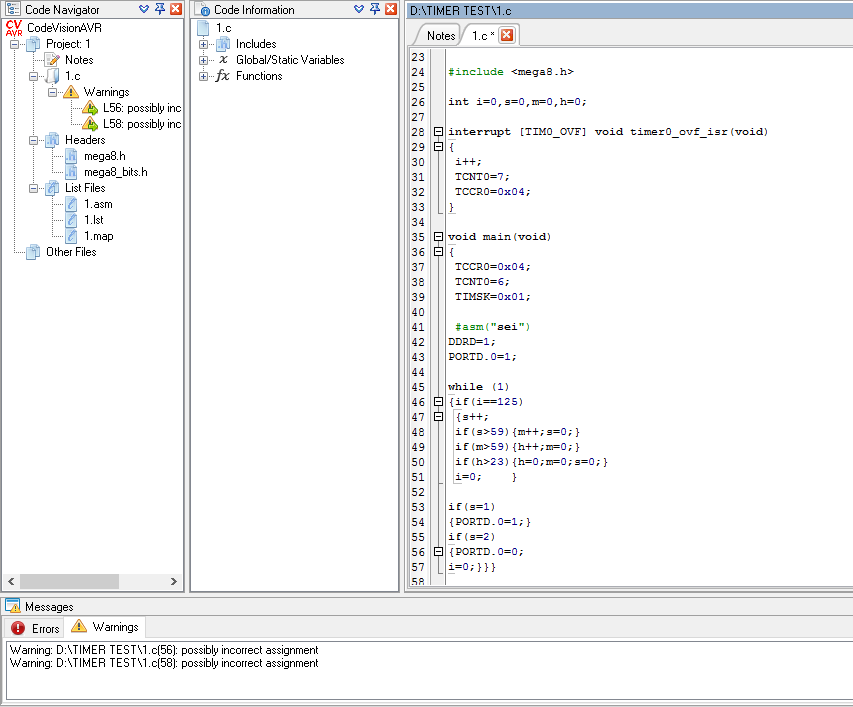Pin the Code Information panel
This screenshot has height=707, width=853.
[x=375, y=9]
